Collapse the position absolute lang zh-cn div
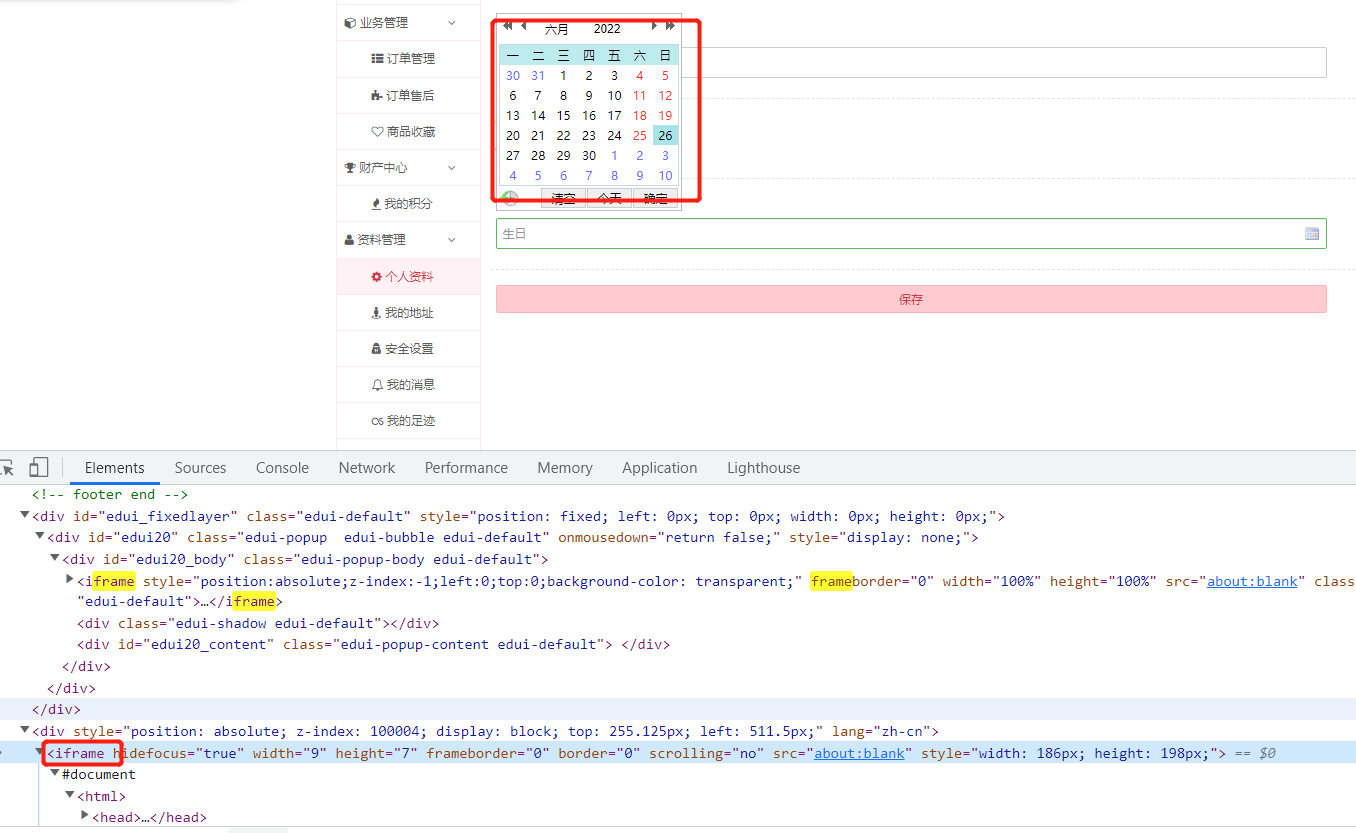1356x833 pixels. 24,731
